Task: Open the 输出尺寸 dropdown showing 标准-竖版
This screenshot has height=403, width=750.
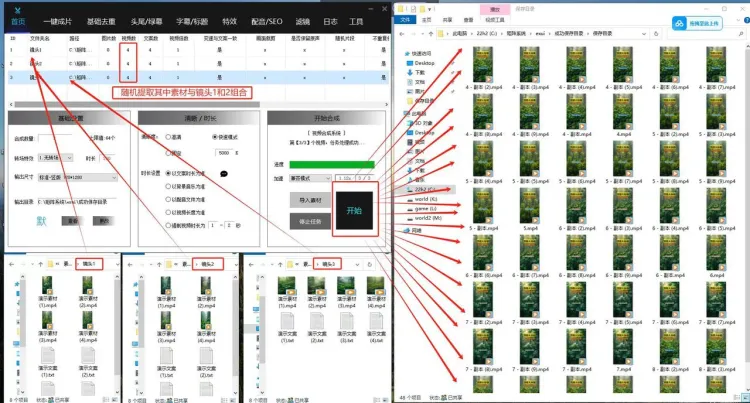Action: [77, 177]
